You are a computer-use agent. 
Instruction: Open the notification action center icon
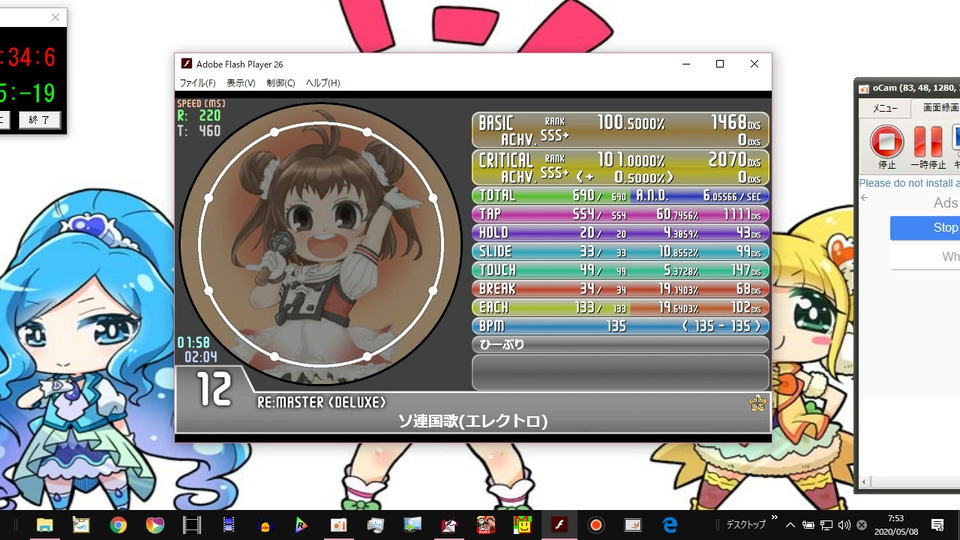coord(937,525)
